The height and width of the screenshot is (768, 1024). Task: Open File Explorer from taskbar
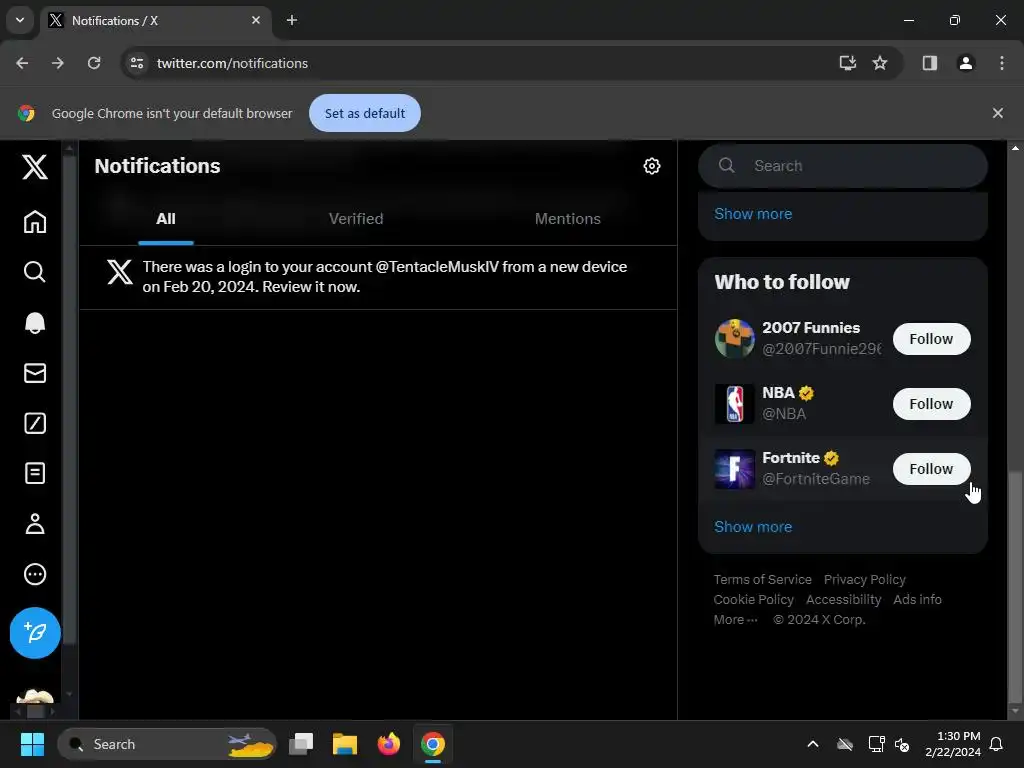point(345,744)
